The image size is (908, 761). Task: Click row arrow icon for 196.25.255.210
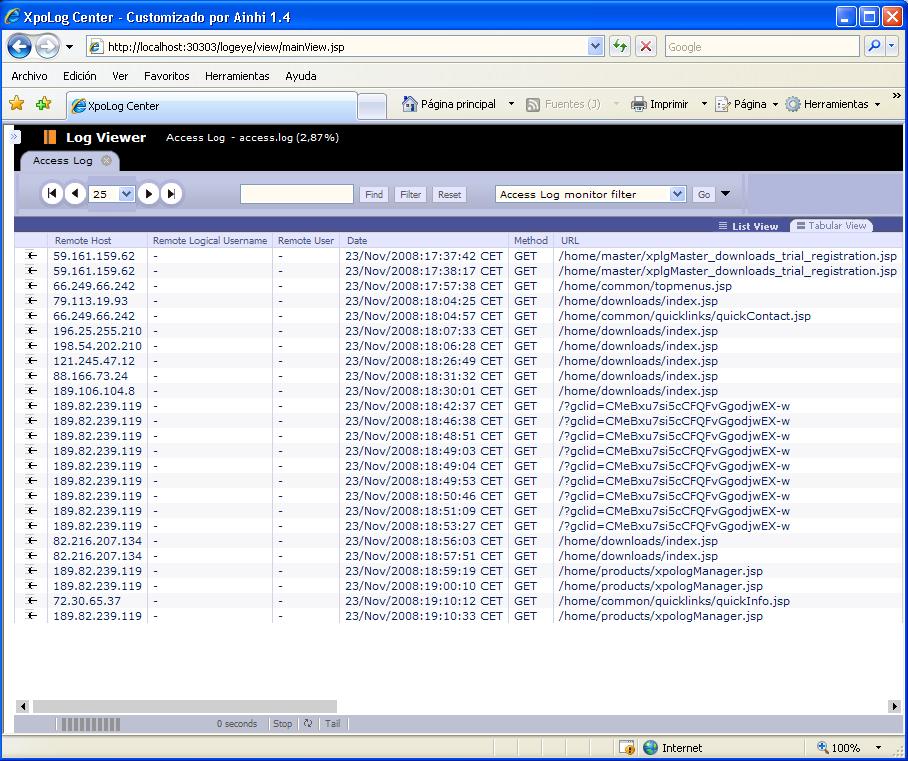(x=31, y=331)
